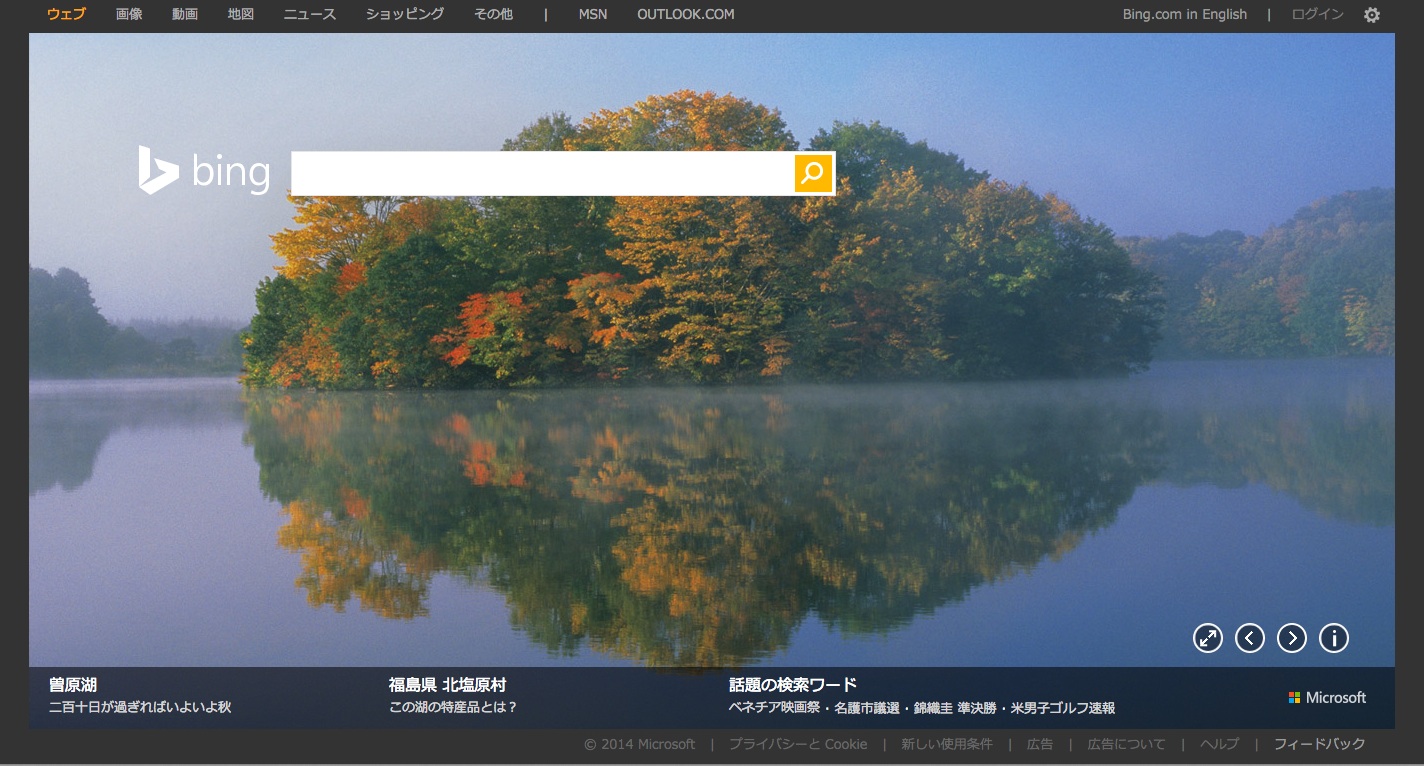Open the 曽原湖 image caption link
This screenshot has width=1424, height=766.
pyautogui.click(x=73, y=685)
